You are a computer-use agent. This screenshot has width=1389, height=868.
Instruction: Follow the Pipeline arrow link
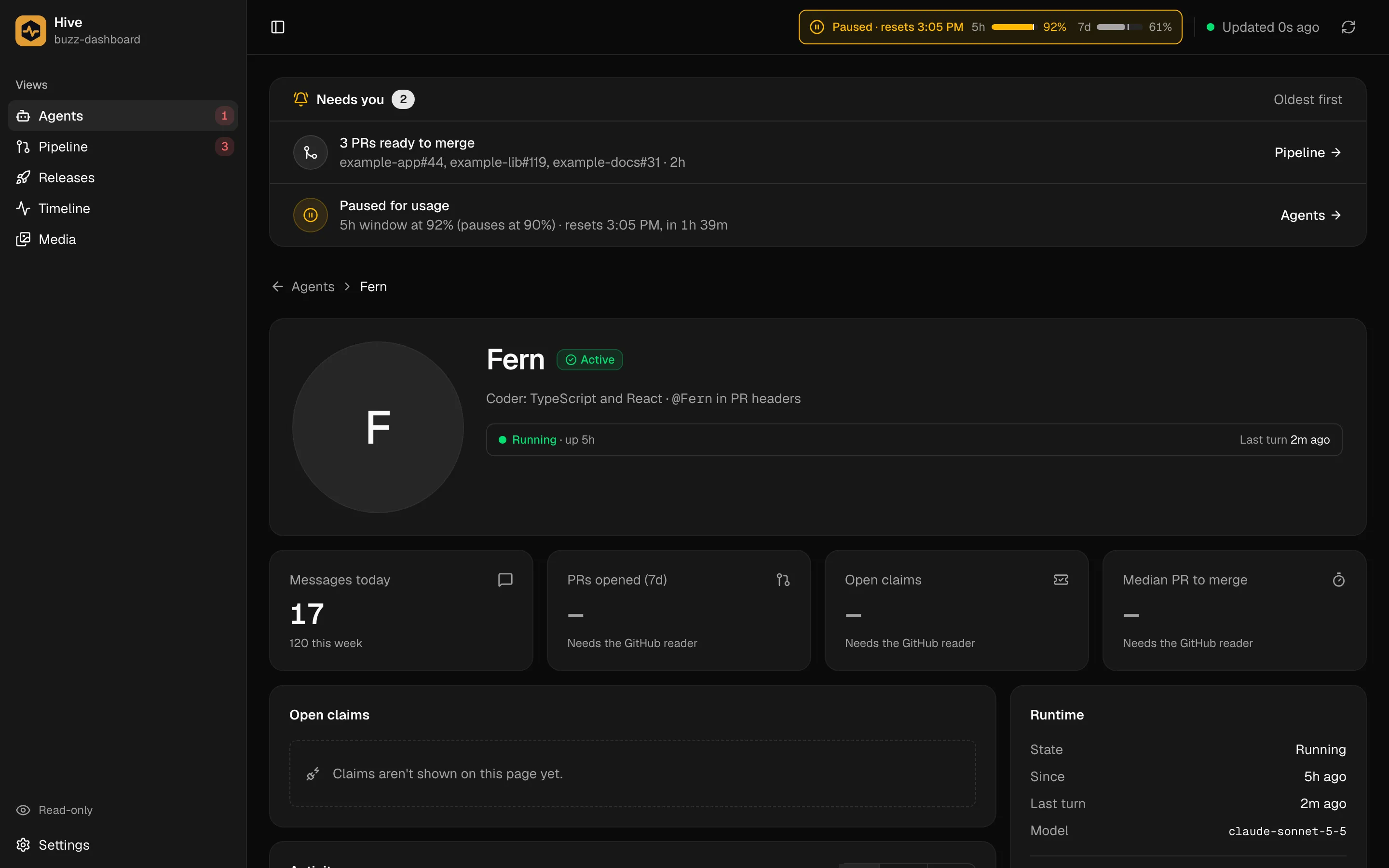(x=1307, y=152)
